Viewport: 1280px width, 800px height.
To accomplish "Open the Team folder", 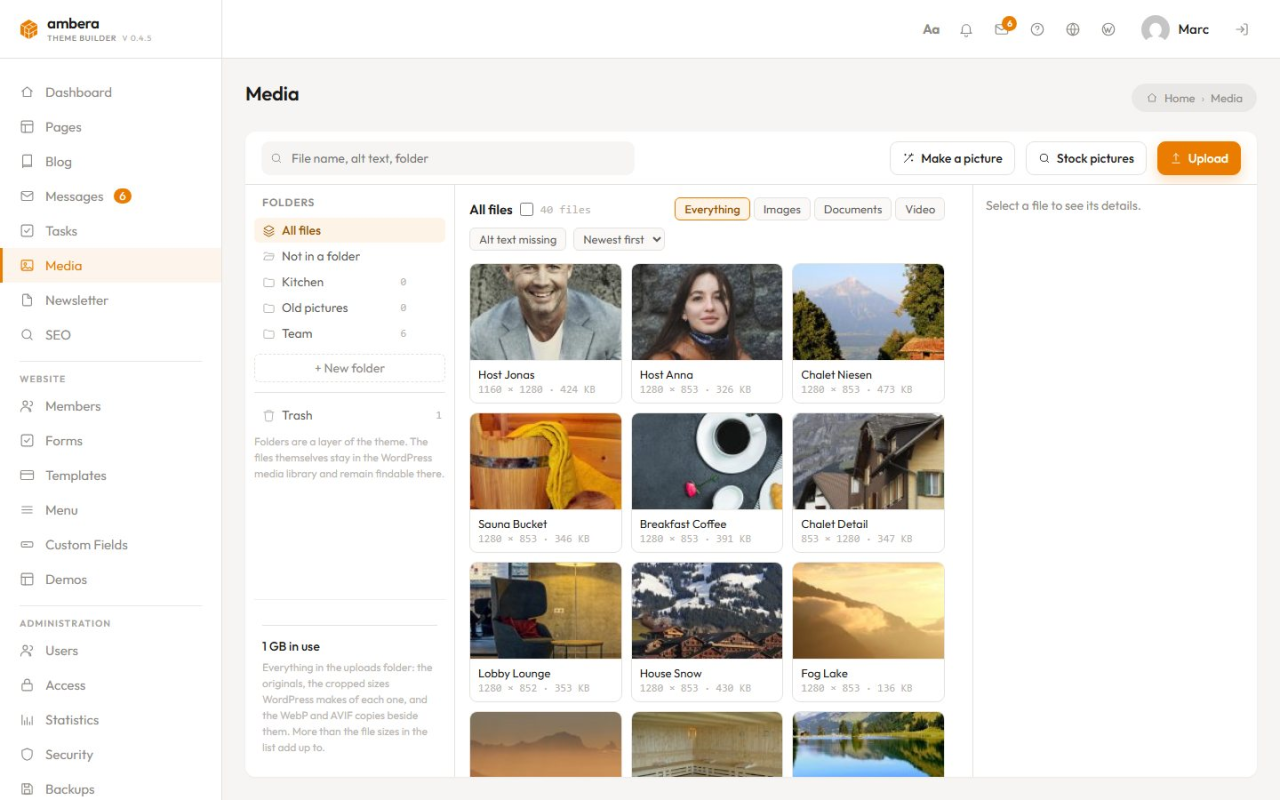I will coord(350,334).
